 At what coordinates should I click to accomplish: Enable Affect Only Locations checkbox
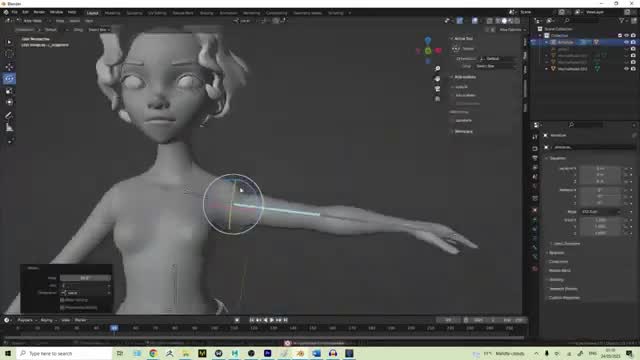coord(453,120)
